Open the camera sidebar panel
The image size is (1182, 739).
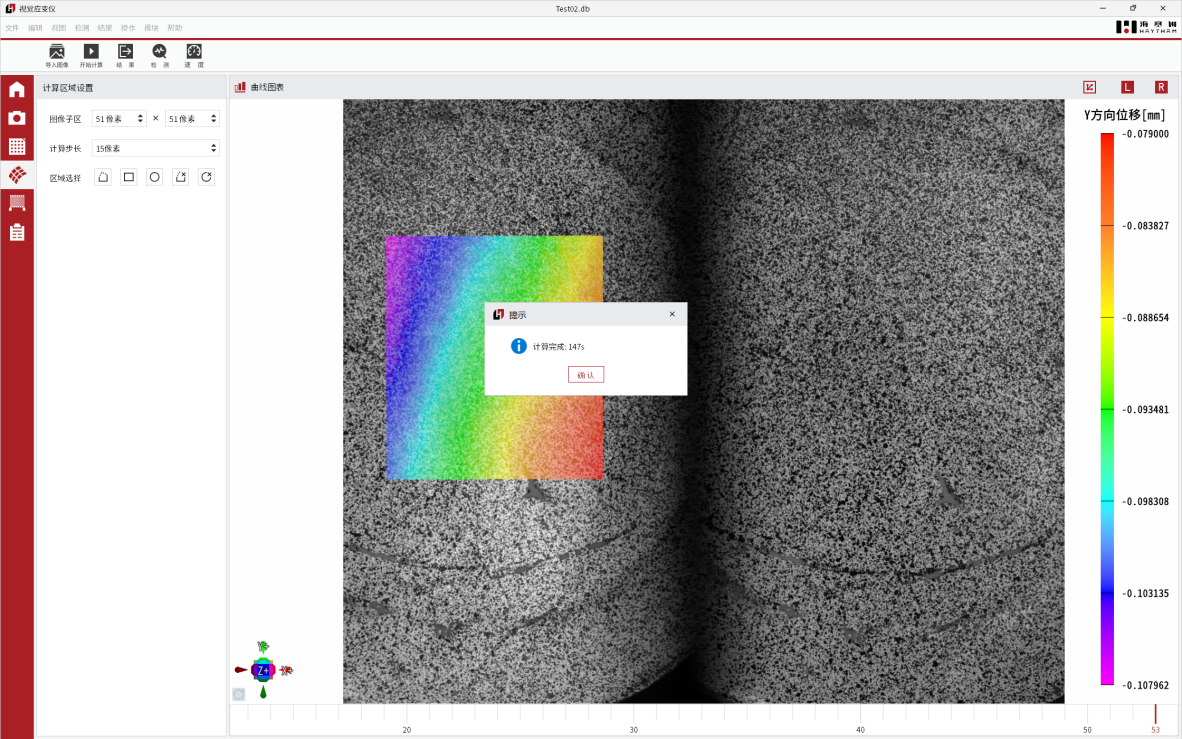pos(17,118)
